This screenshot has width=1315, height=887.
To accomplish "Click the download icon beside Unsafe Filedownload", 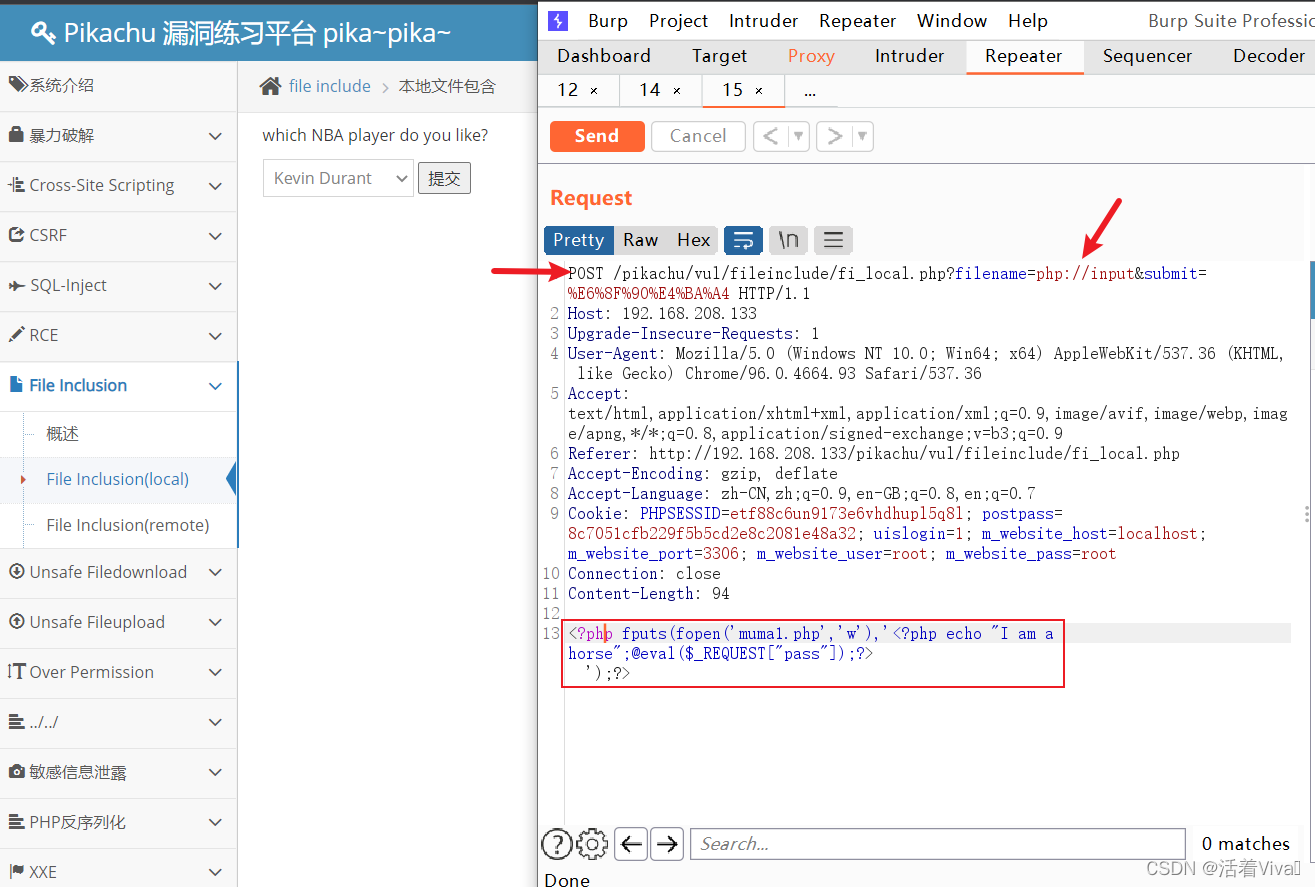I will (x=16, y=572).
